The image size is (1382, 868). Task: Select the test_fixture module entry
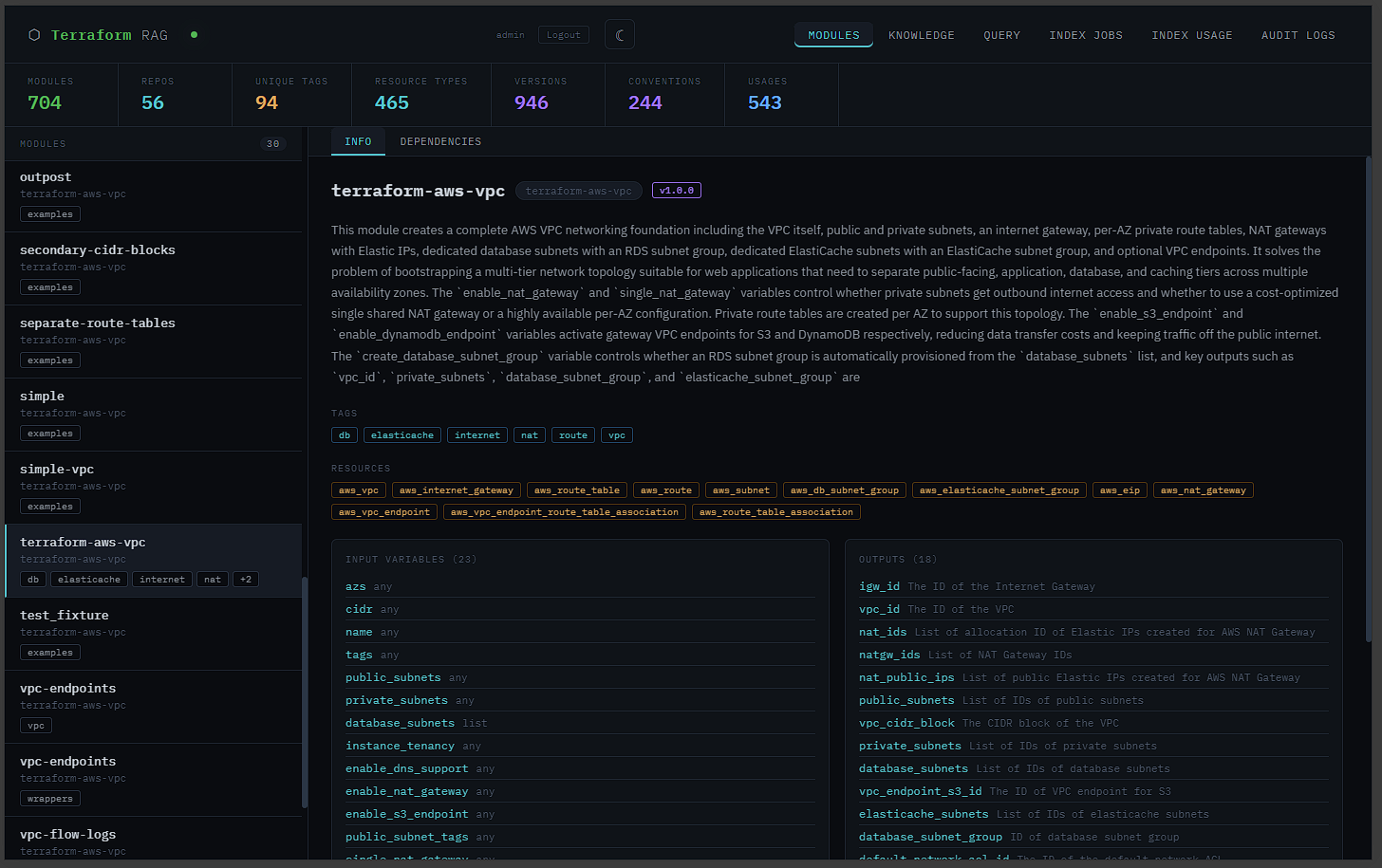click(x=153, y=634)
